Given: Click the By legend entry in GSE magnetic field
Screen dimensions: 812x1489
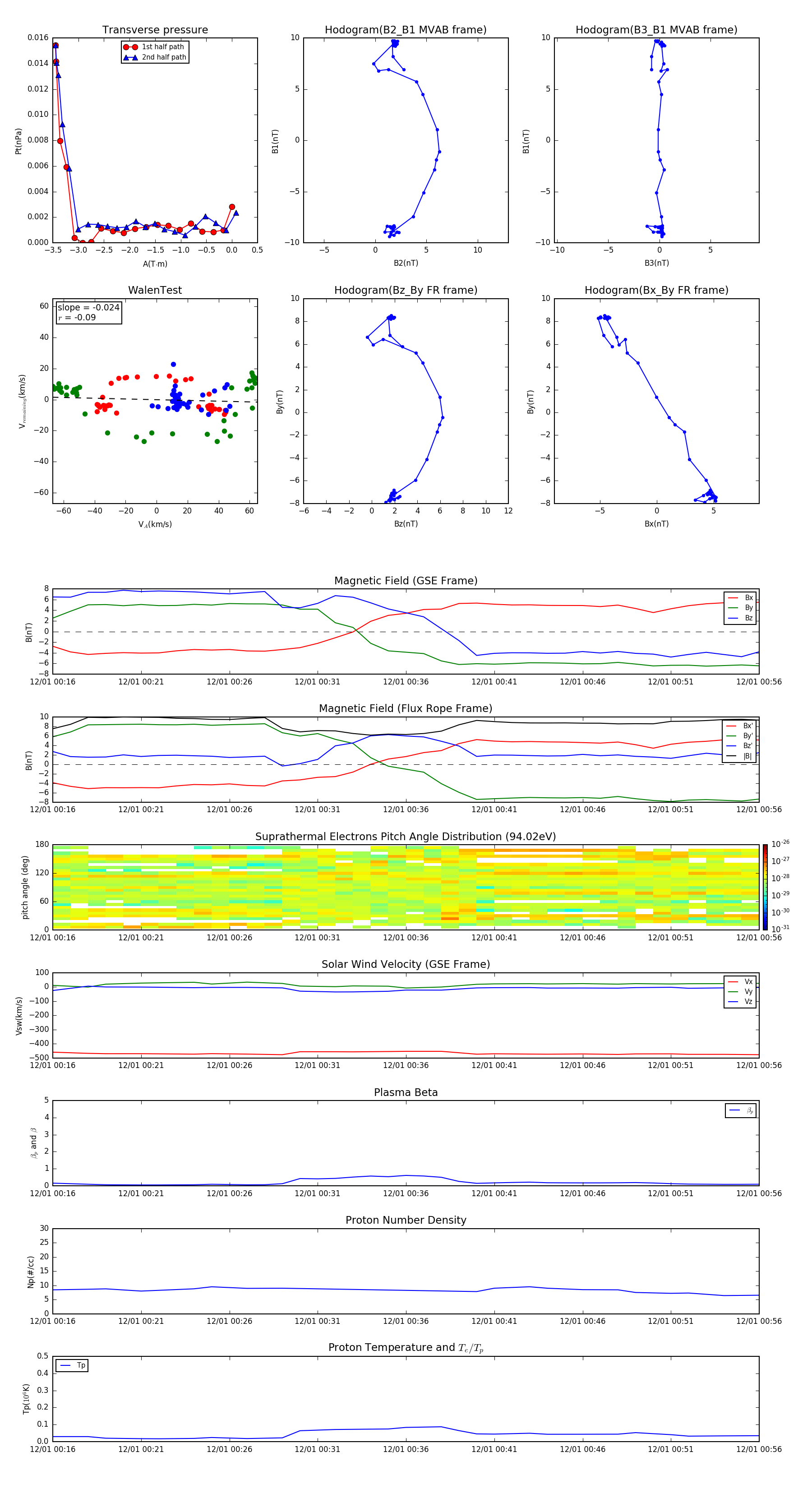Looking at the screenshot, I should [740, 607].
